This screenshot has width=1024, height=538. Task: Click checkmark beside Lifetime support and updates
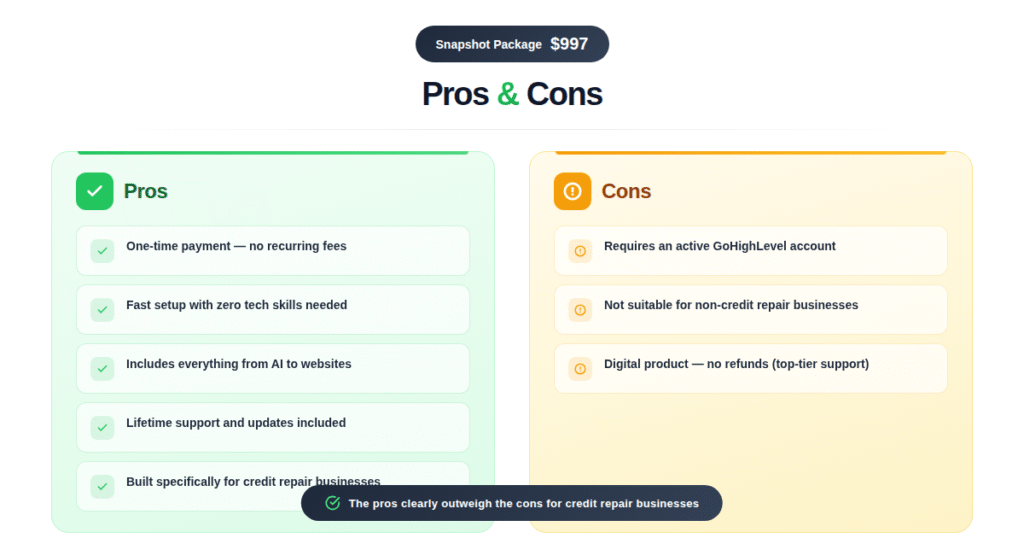(x=103, y=428)
